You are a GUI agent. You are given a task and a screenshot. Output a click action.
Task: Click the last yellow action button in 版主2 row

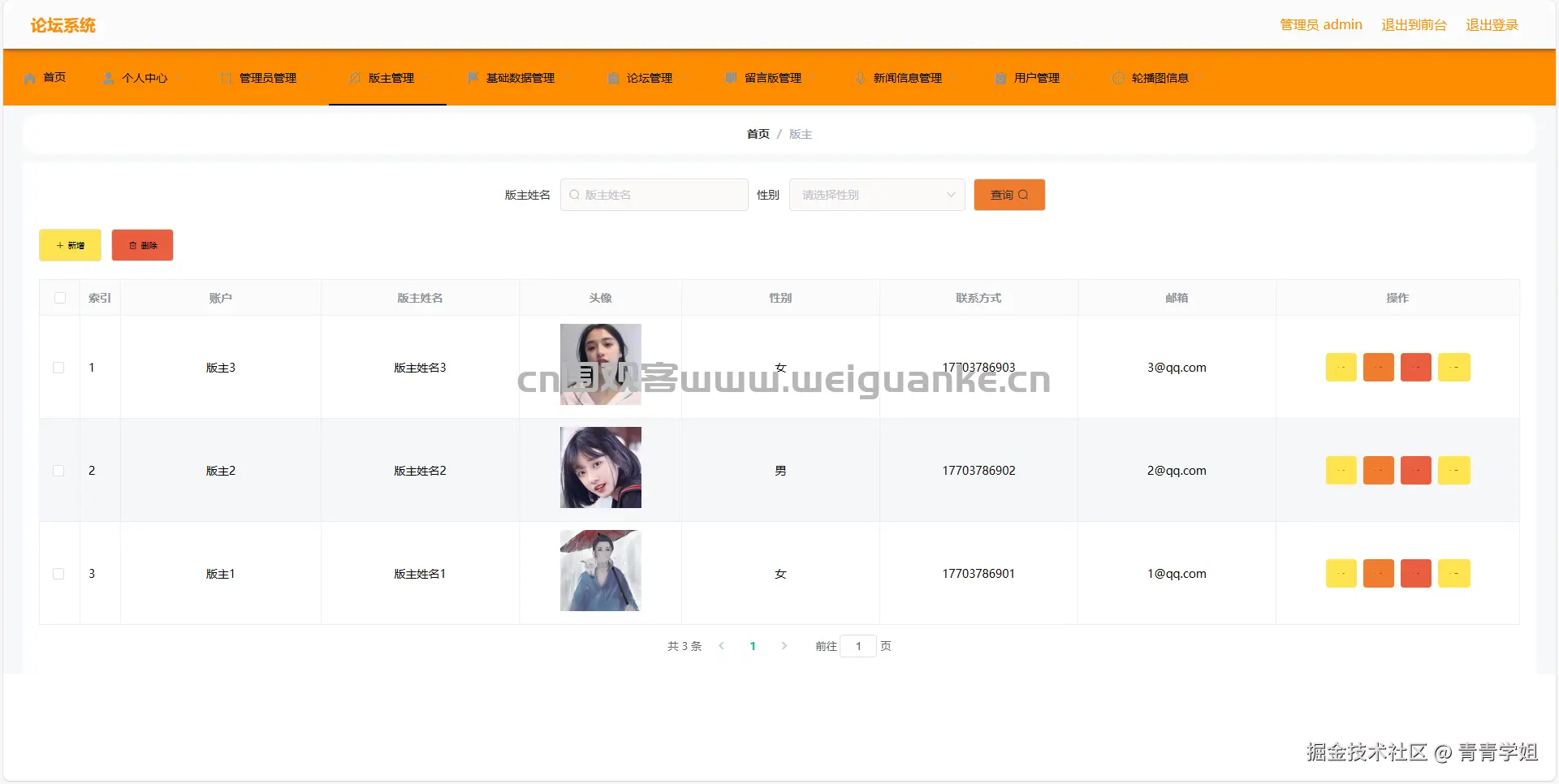coord(1454,471)
